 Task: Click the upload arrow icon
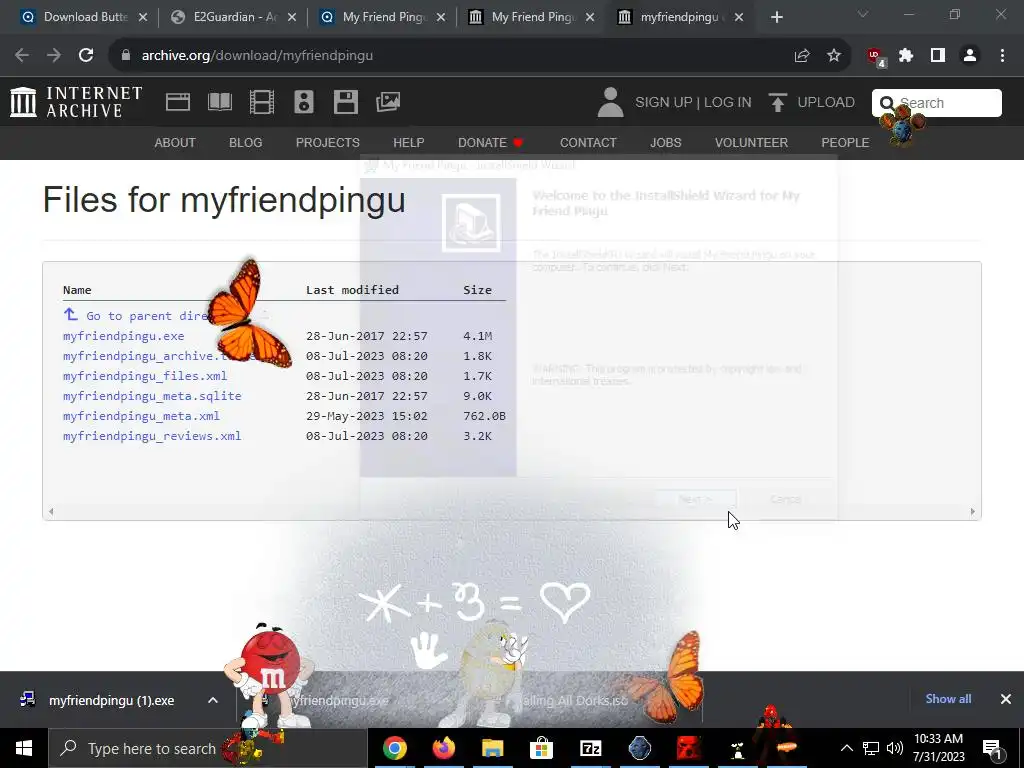[777, 103]
